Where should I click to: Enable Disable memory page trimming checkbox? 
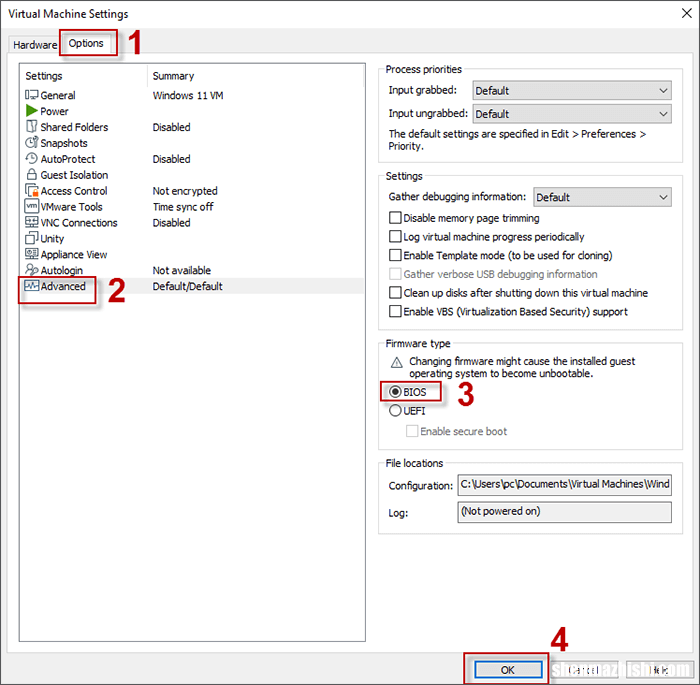click(395, 218)
